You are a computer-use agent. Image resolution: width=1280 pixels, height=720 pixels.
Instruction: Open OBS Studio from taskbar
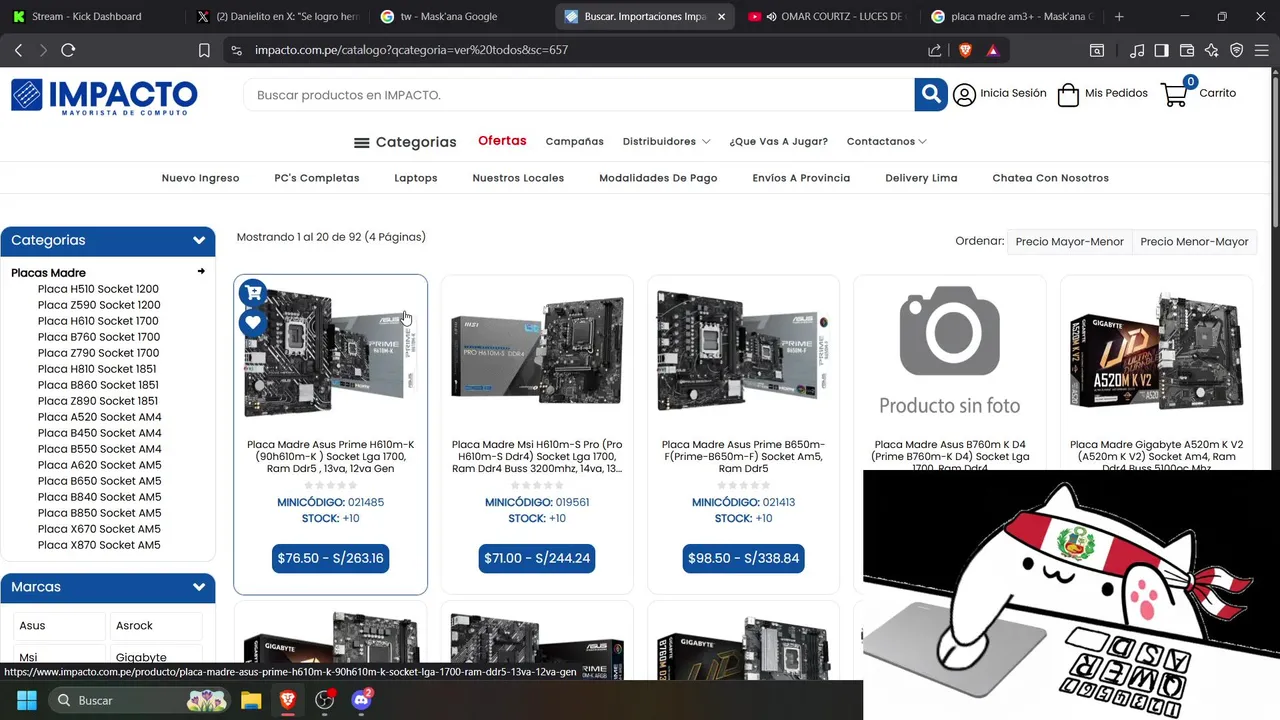click(324, 700)
